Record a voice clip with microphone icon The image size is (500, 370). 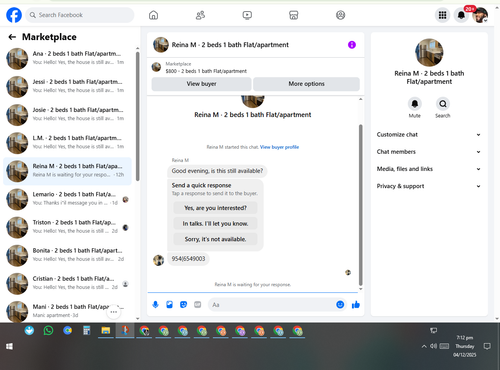pos(155,305)
